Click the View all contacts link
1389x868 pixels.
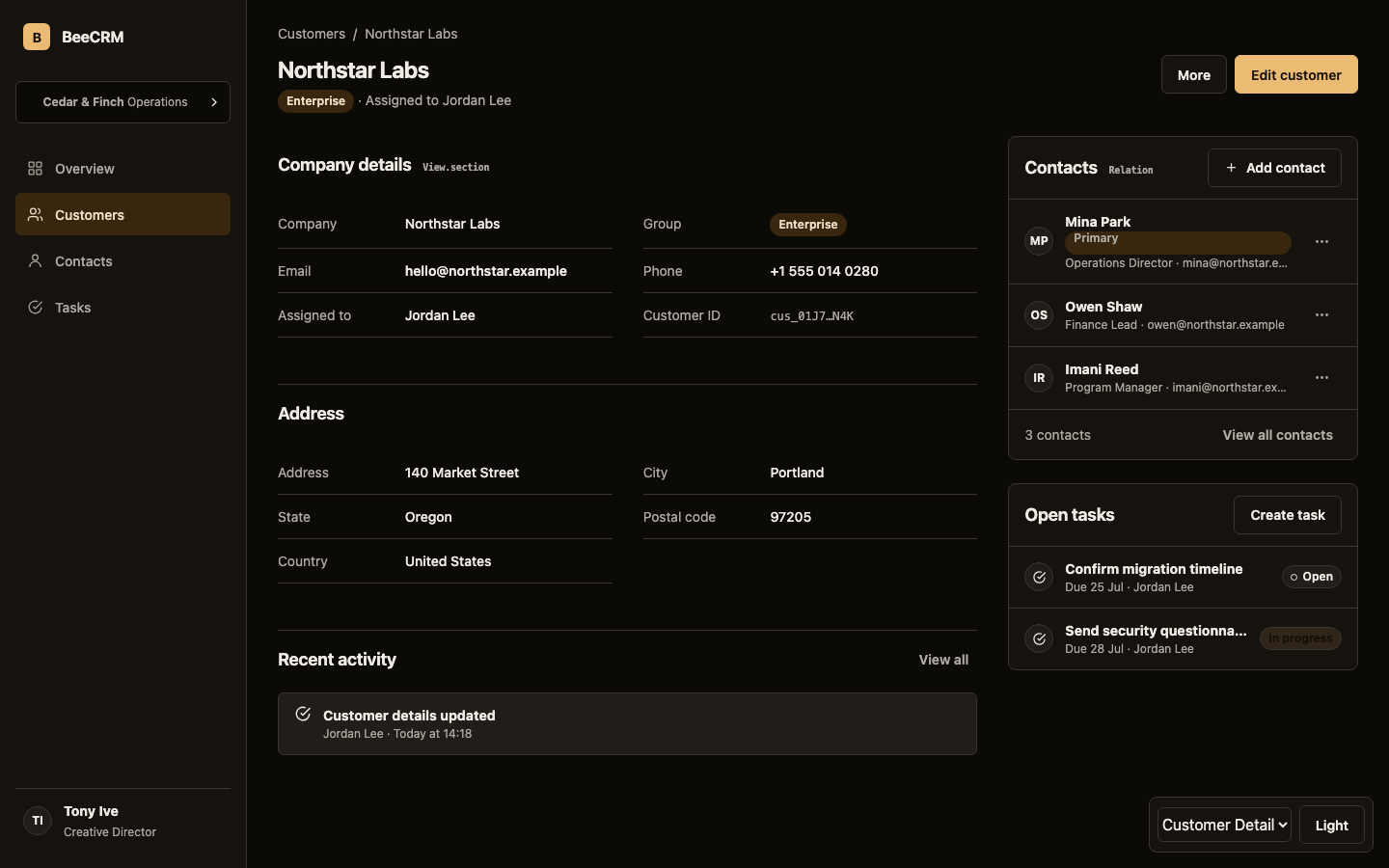click(1278, 435)
